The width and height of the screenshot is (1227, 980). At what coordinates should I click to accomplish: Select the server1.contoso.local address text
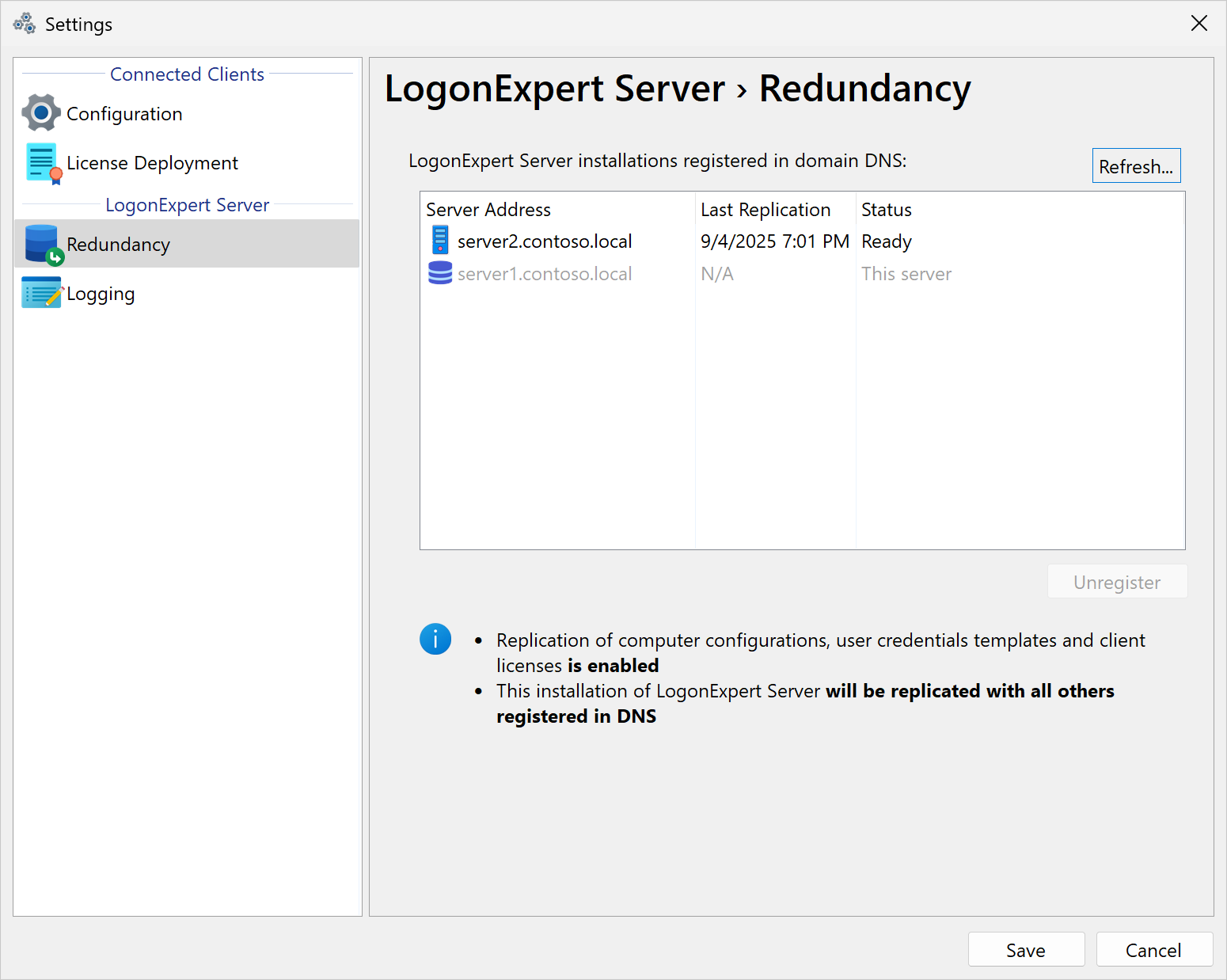pyautogui.click(x=545, y=274)
